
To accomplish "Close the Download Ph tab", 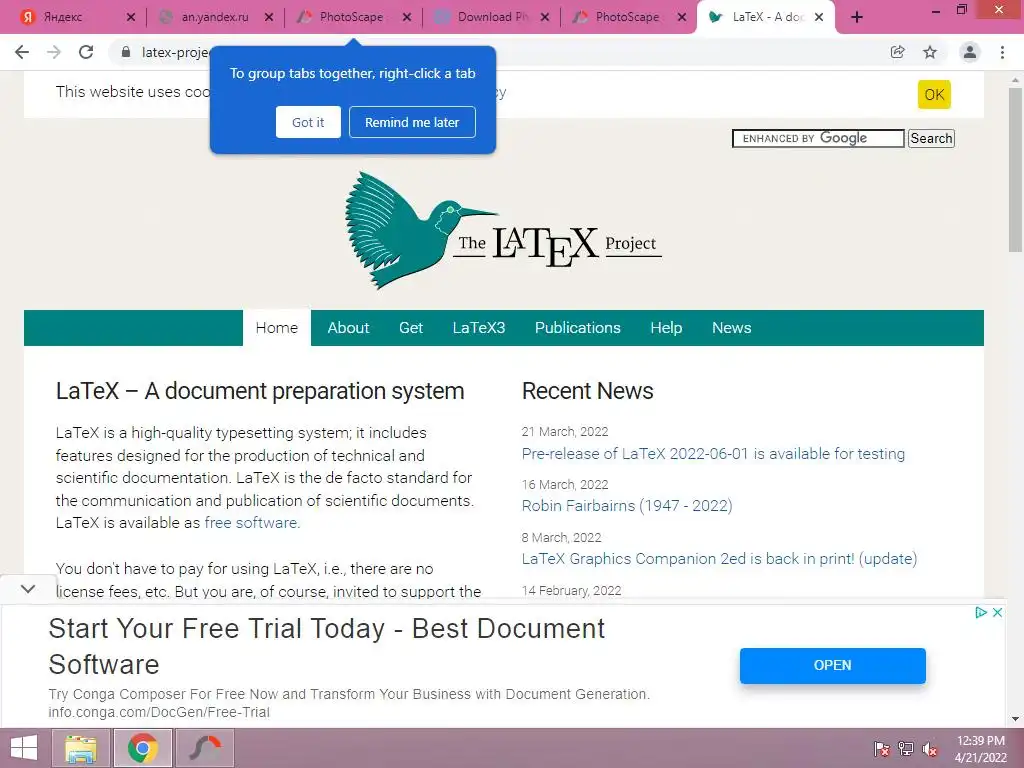I will (x=545, y=18).
